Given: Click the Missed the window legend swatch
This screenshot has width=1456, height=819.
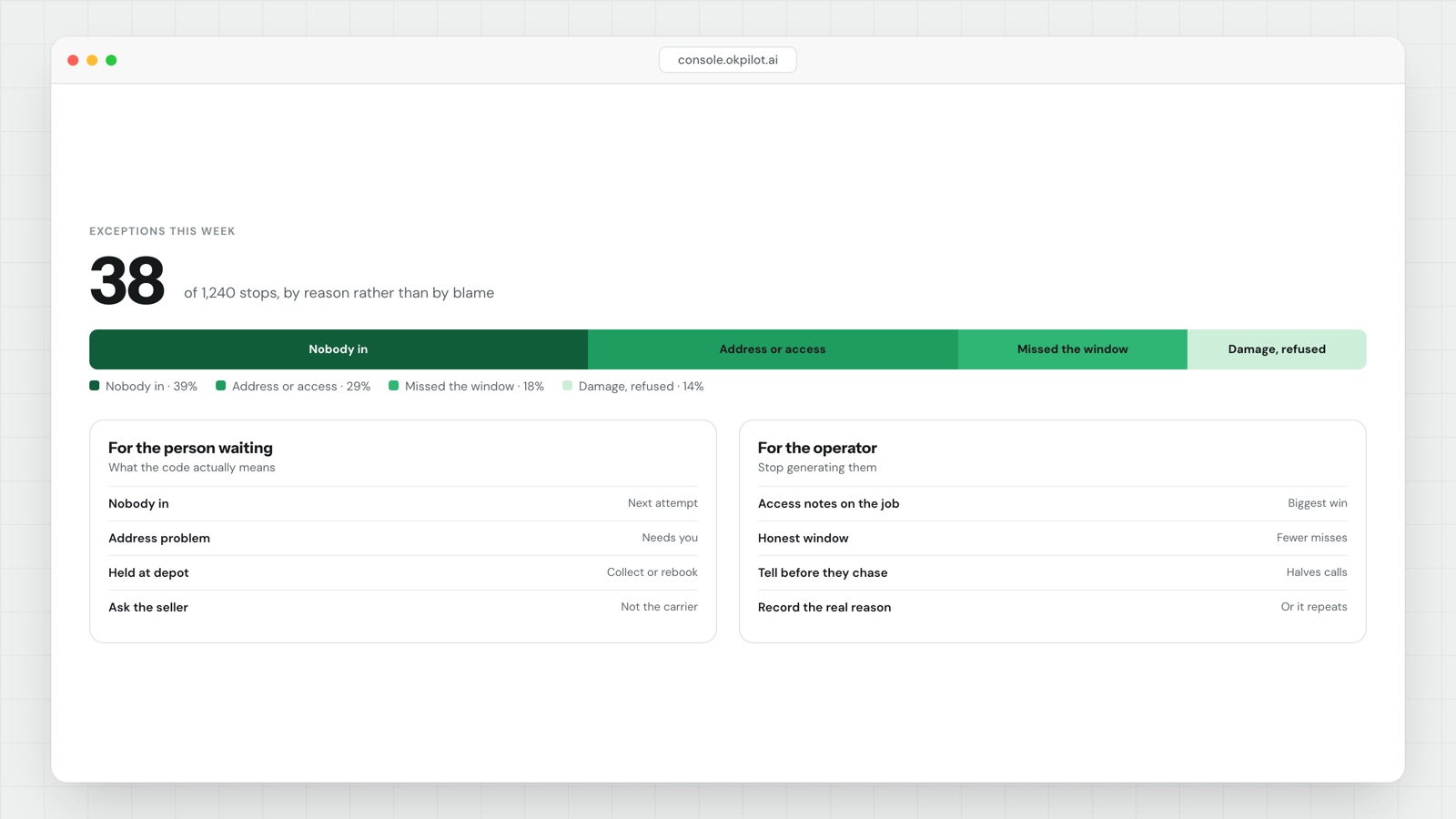Looking at the screenshot, I should [394, 386].
